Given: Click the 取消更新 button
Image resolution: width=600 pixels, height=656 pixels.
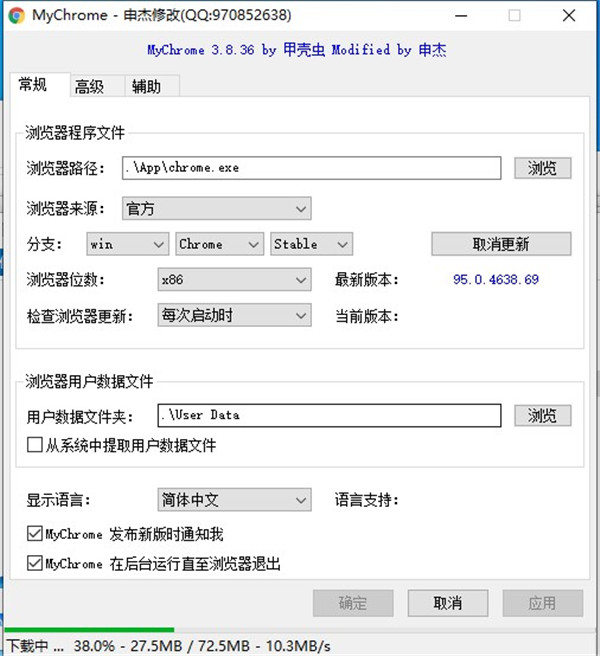Looking at the screenshot, I should [x=501, y=244].
